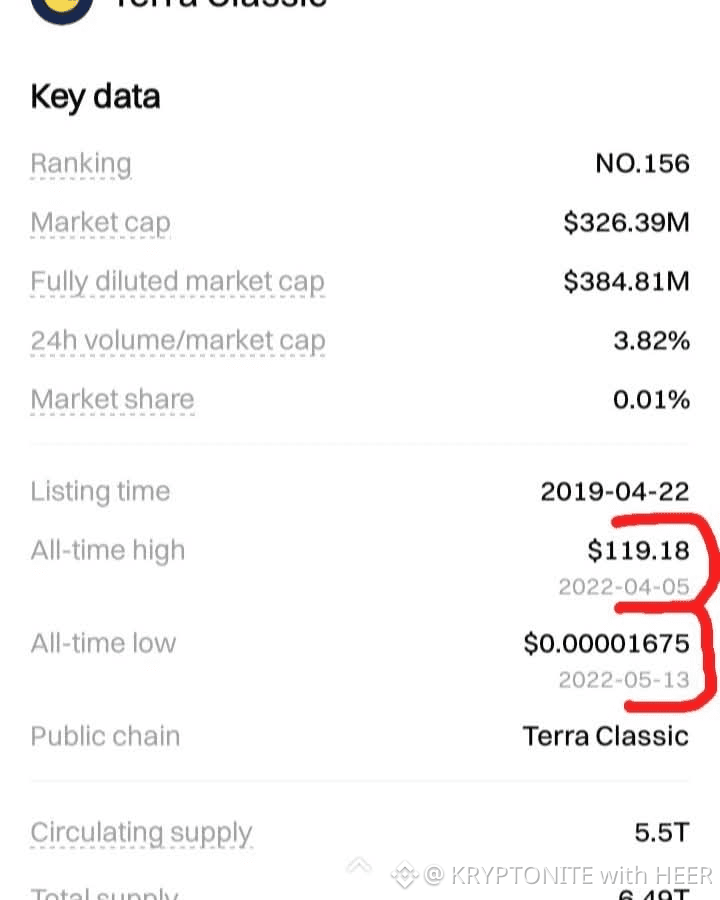720x900 pixels.
Task: Select the all-time high date 2022-04-05
Action: point(624,586)
